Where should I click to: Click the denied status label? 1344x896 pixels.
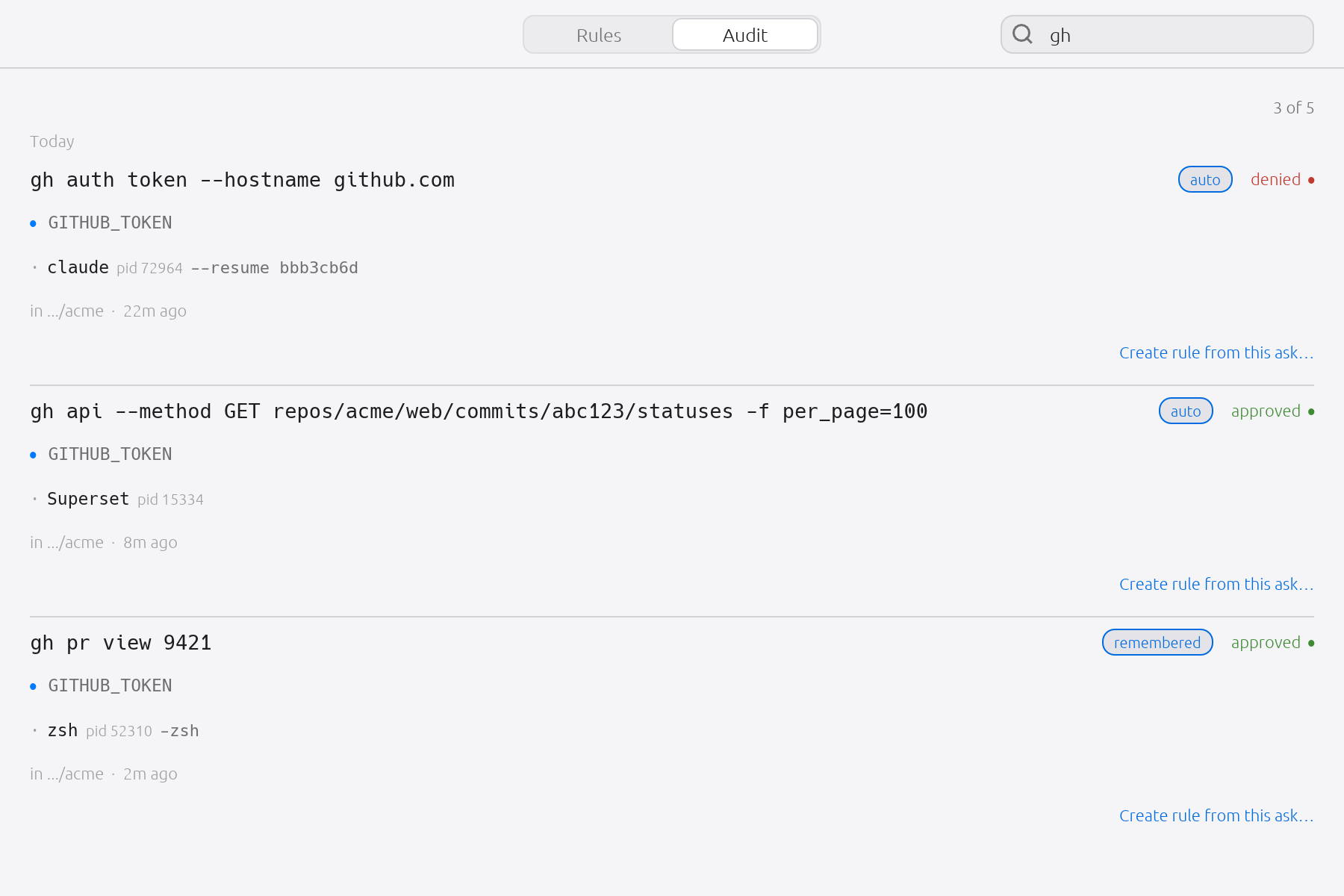point(1275,179)
